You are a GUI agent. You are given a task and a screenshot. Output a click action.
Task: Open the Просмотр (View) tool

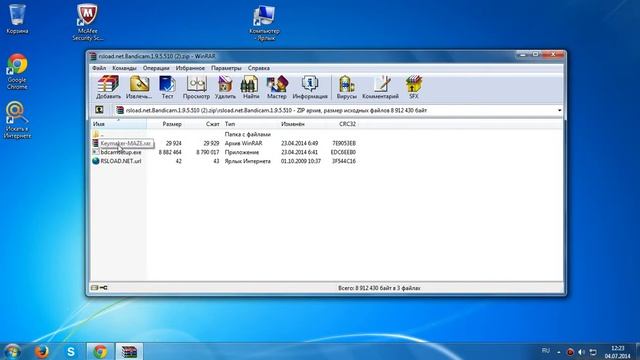196,87
